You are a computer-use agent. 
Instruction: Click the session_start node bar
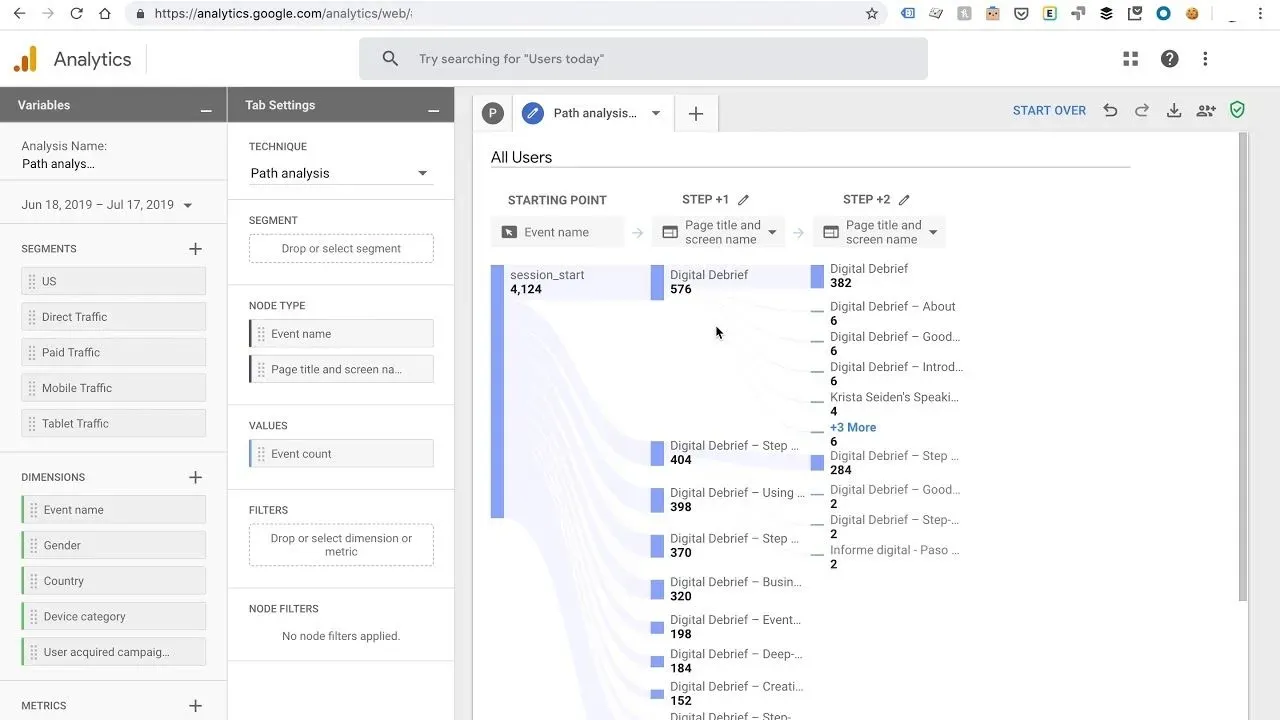[497, 391]
